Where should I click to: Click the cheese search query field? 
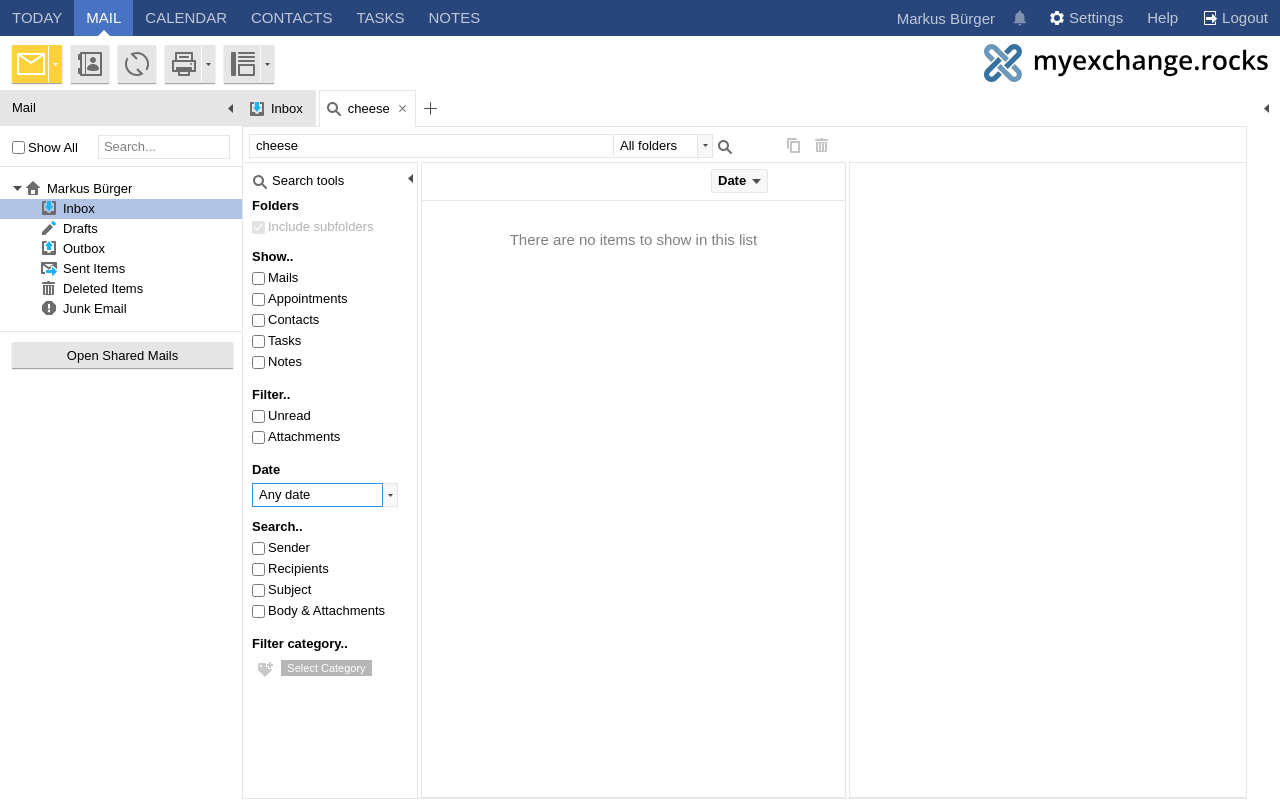point(431,146)
